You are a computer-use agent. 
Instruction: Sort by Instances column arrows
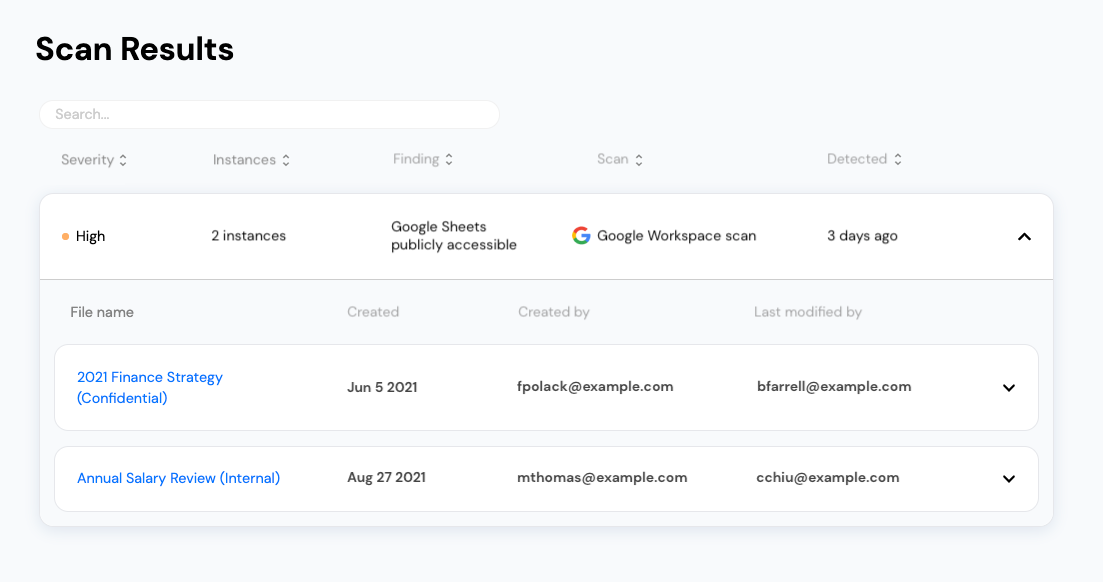click(x=286, y=160)
